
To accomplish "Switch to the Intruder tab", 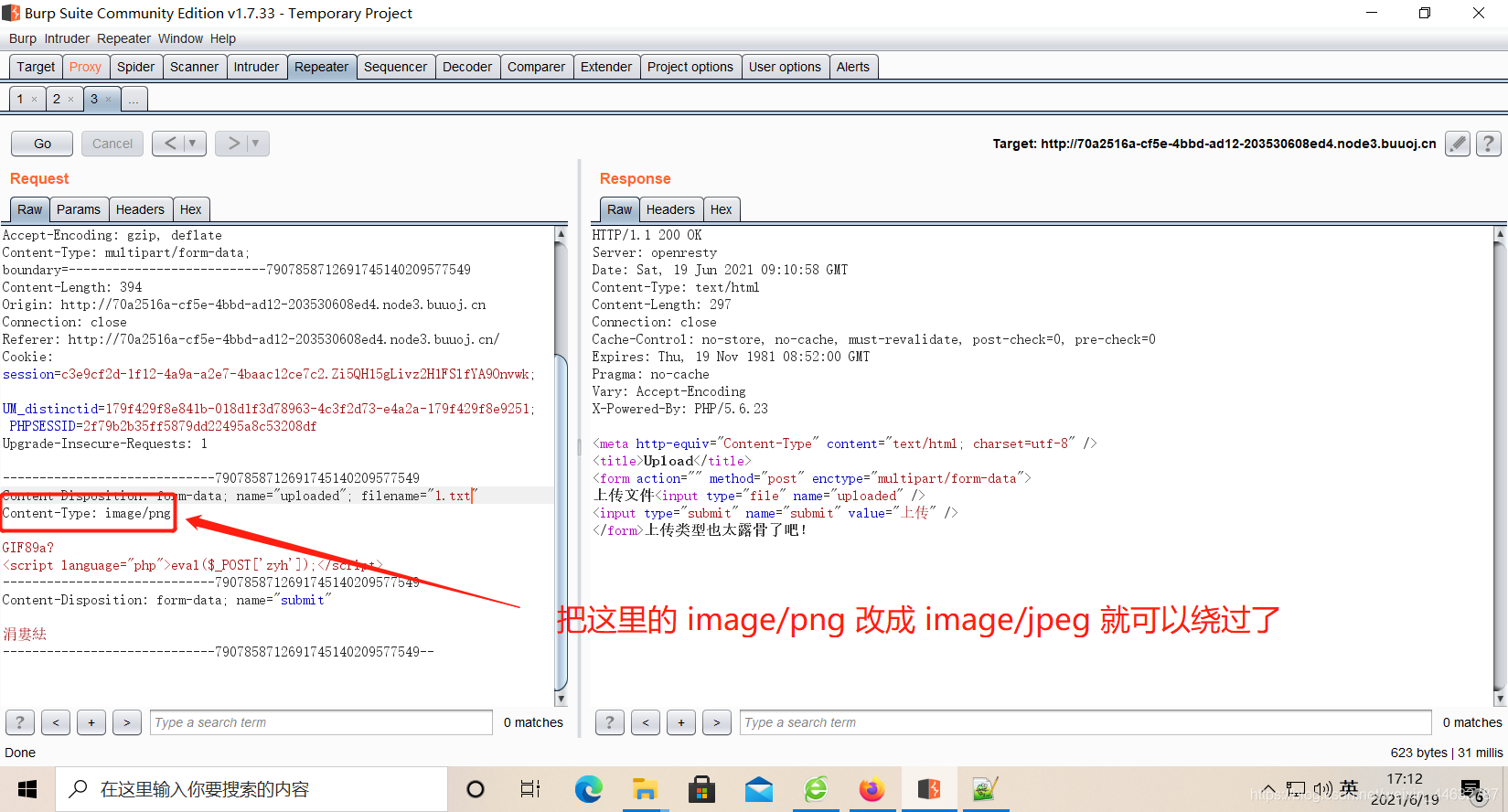I will [256, 67].
